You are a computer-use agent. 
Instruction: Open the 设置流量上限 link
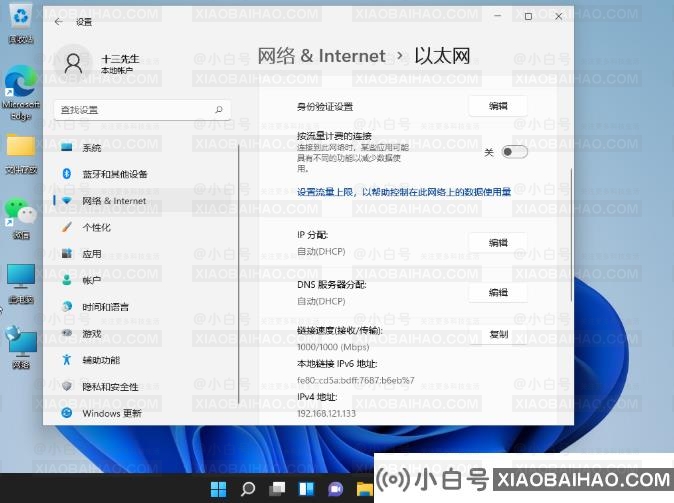tap(404, 192)
